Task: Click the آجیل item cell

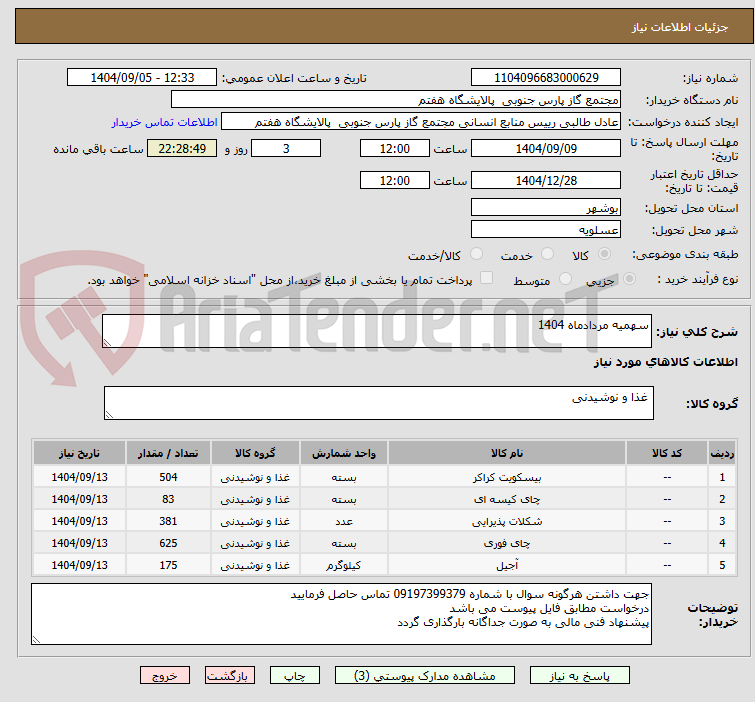Action: pos(507,565)
